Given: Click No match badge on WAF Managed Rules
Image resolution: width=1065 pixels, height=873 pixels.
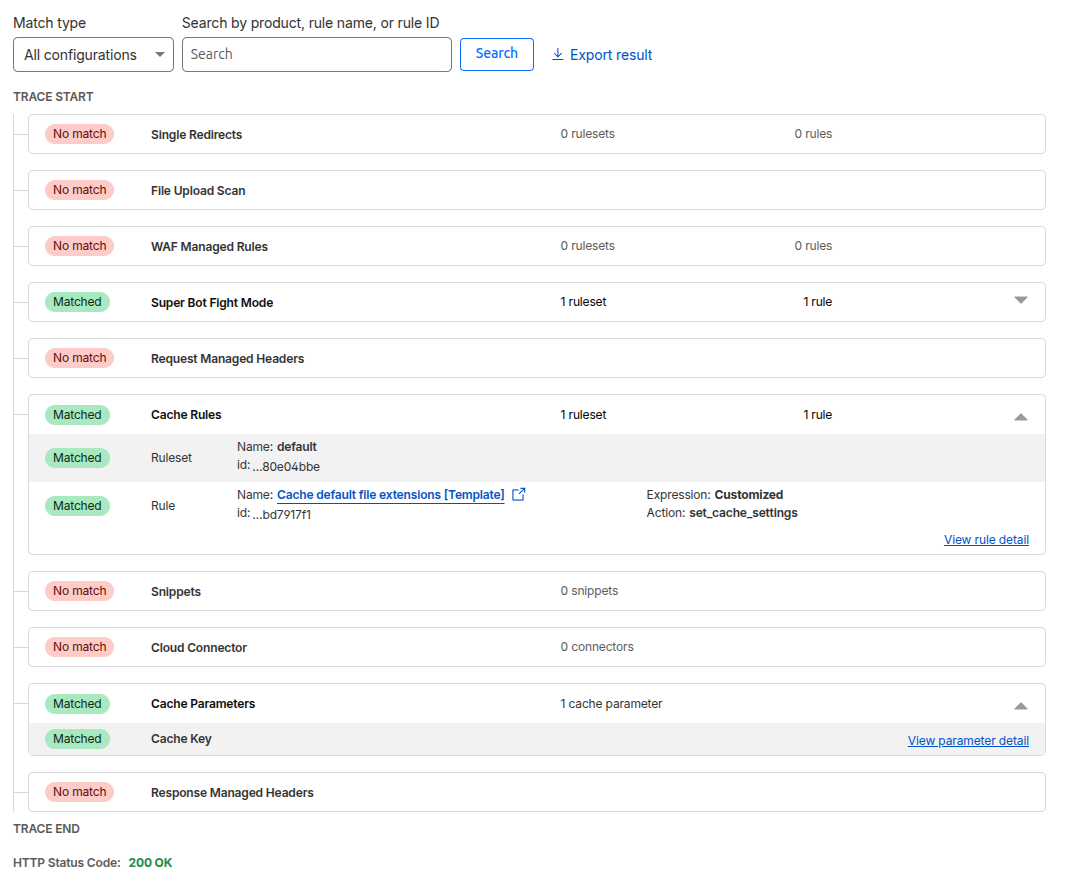Looking at the screenshot, I should pyautogui.click(x=79, y=246).
